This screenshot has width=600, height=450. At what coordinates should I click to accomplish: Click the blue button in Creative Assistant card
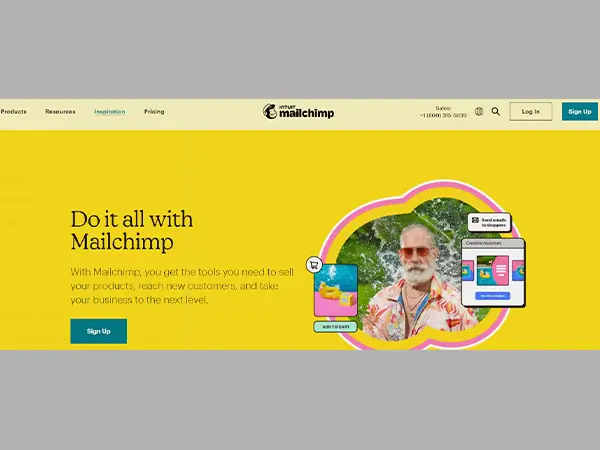coord(492,296)
